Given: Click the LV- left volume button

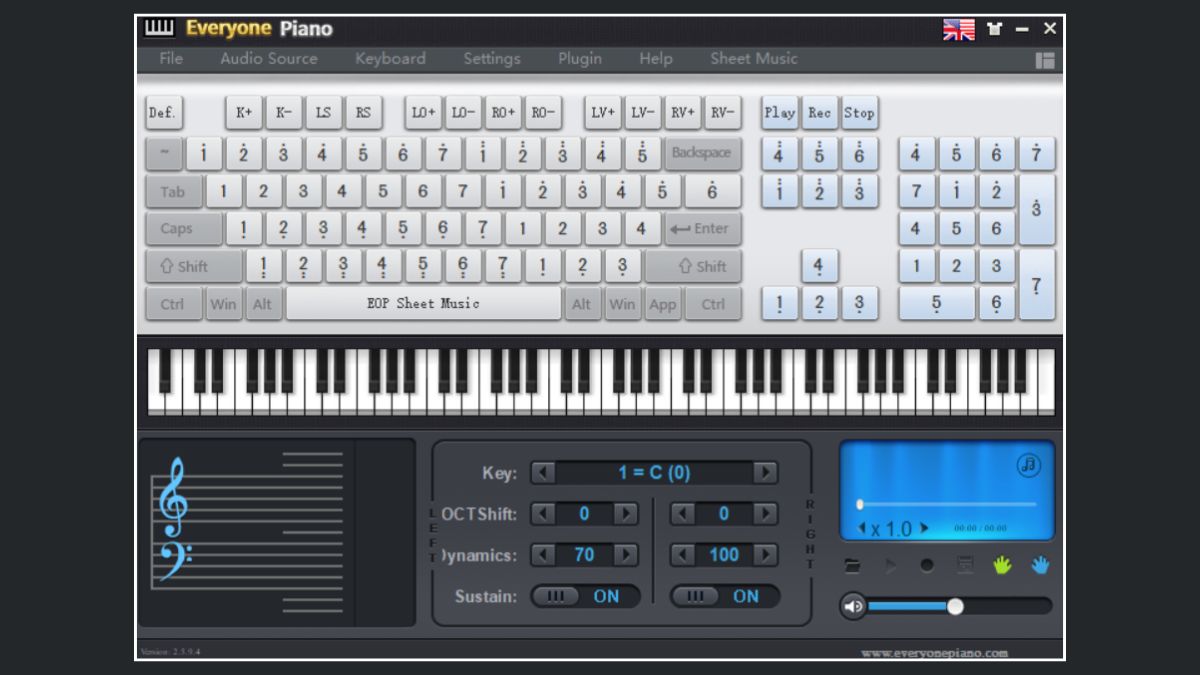Looking at the screenshot, I should [643, 113].
